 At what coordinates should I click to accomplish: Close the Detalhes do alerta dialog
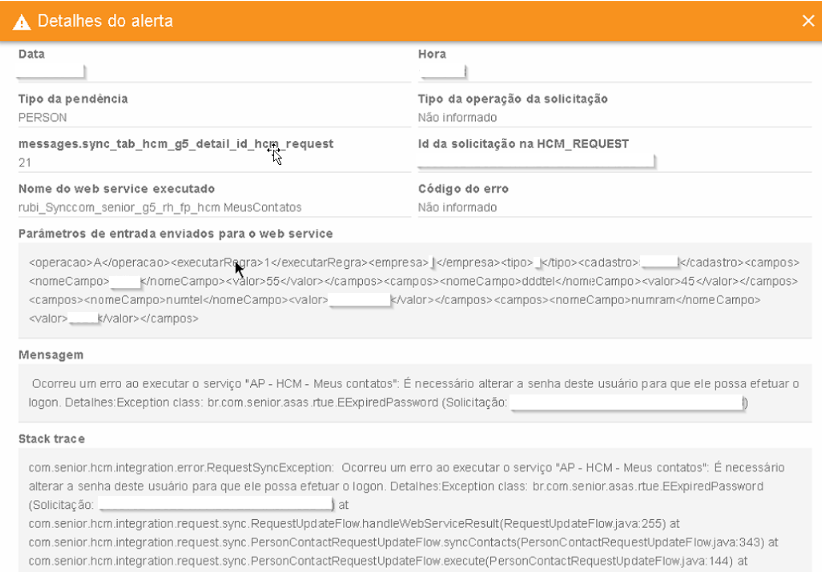click(x=808, y=21)
